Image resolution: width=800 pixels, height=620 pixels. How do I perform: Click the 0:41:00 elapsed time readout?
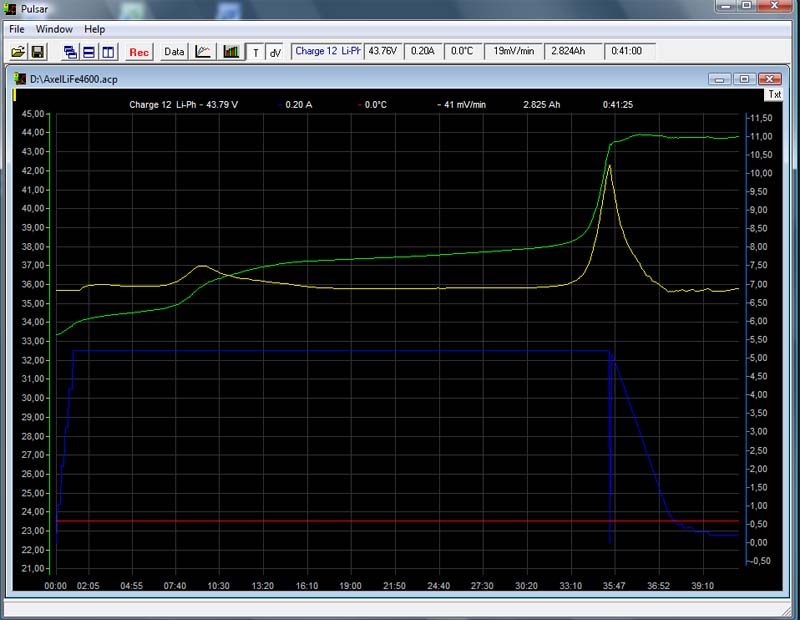click(630, 51)
